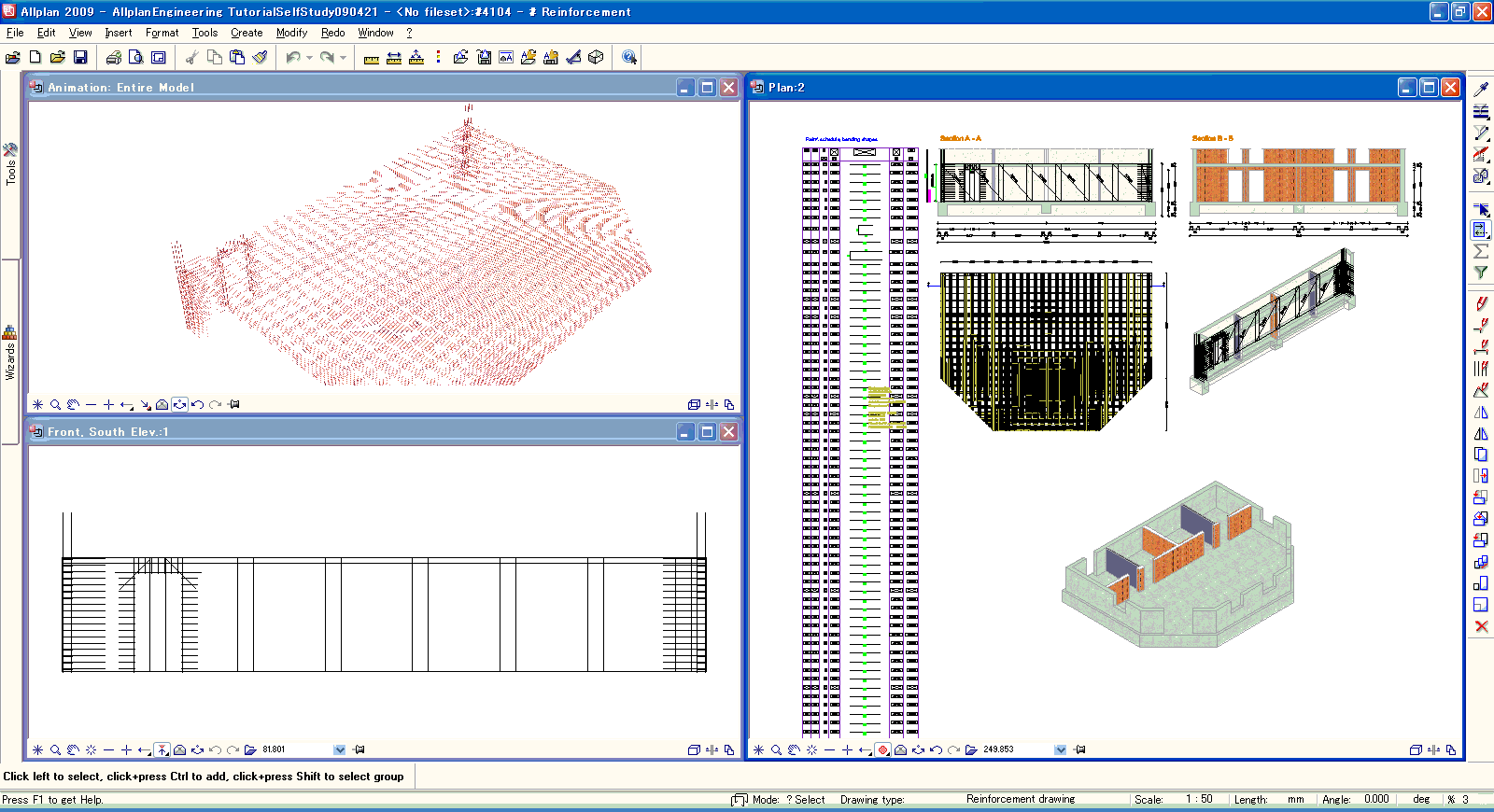1494x812 pixels.
Task: Click the Sum sigma icon in right toolbar
Action: point(1481,251)
